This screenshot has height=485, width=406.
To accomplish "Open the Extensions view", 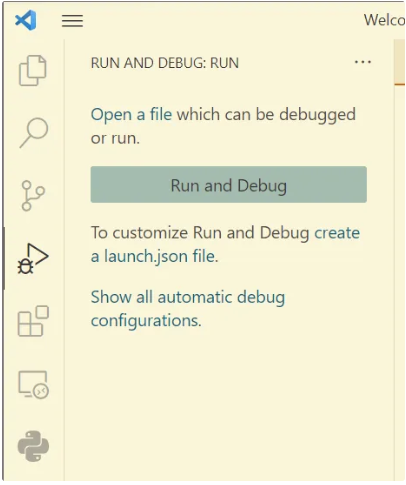I will 33,321.
